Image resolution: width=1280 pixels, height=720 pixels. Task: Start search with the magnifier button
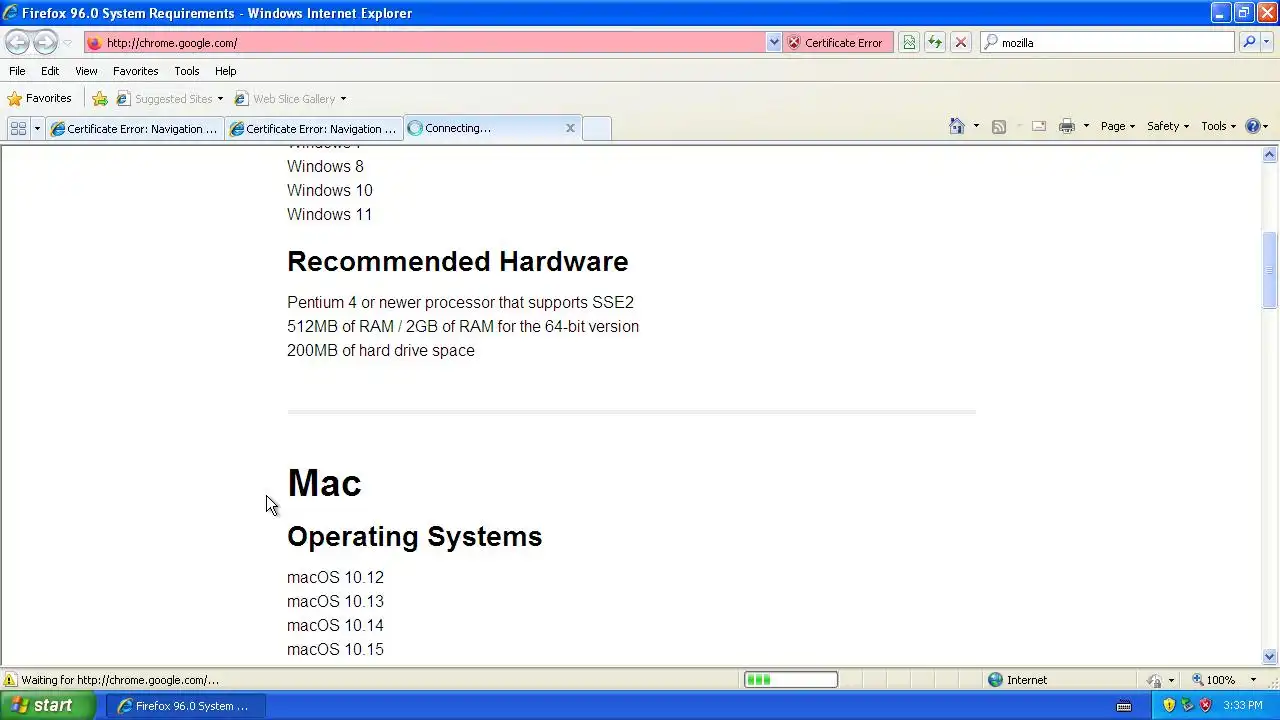pos(1248,43)
